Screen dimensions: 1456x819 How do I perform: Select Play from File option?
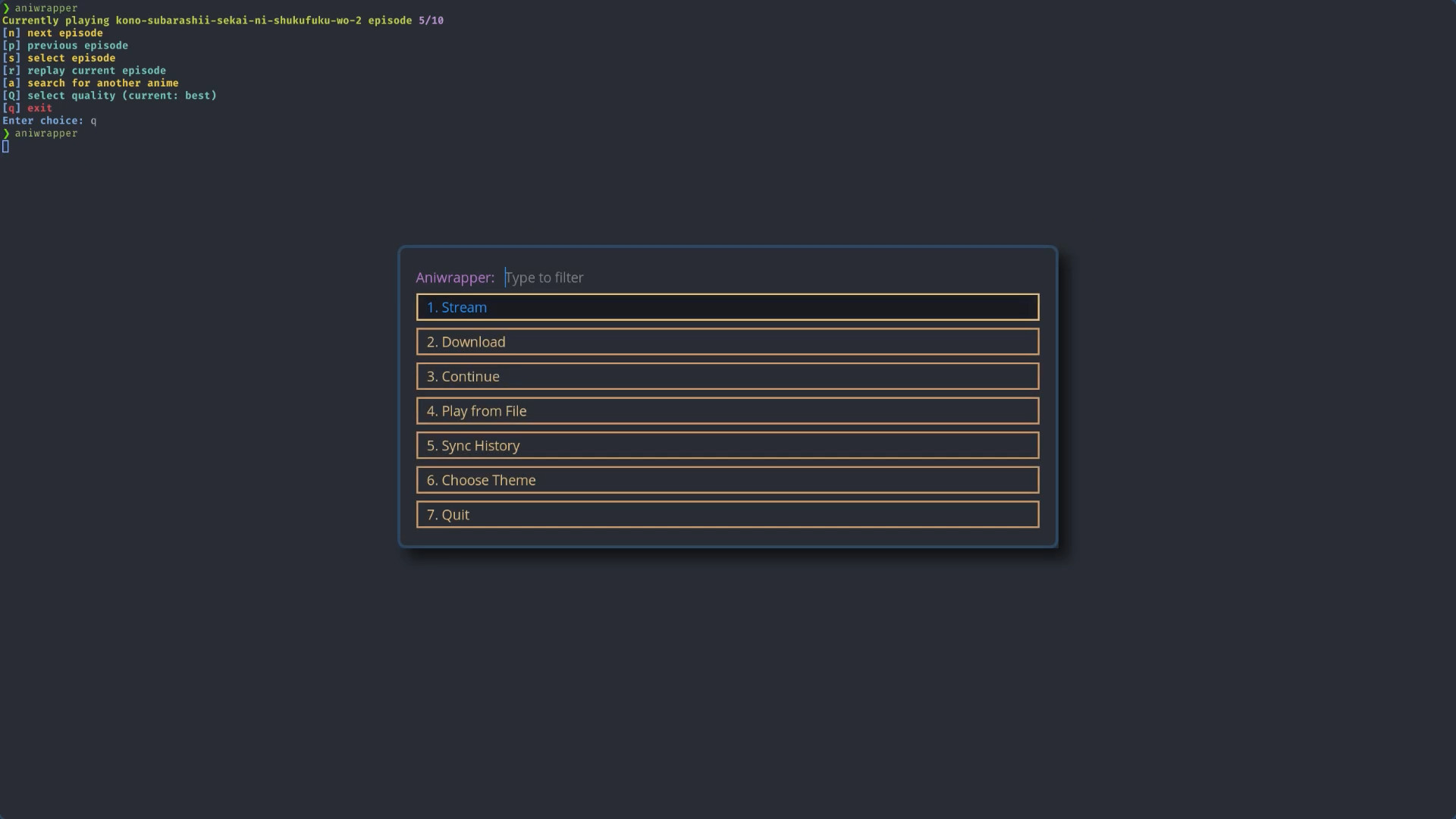tap(728, 410)
